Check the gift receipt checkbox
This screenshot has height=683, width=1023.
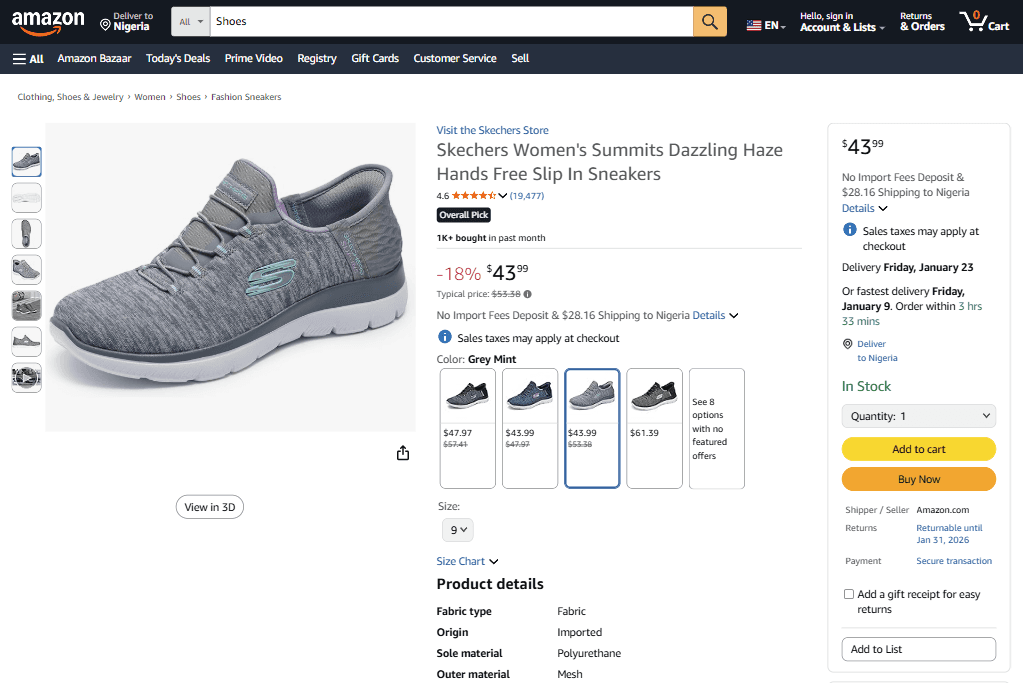coord(849,594)
